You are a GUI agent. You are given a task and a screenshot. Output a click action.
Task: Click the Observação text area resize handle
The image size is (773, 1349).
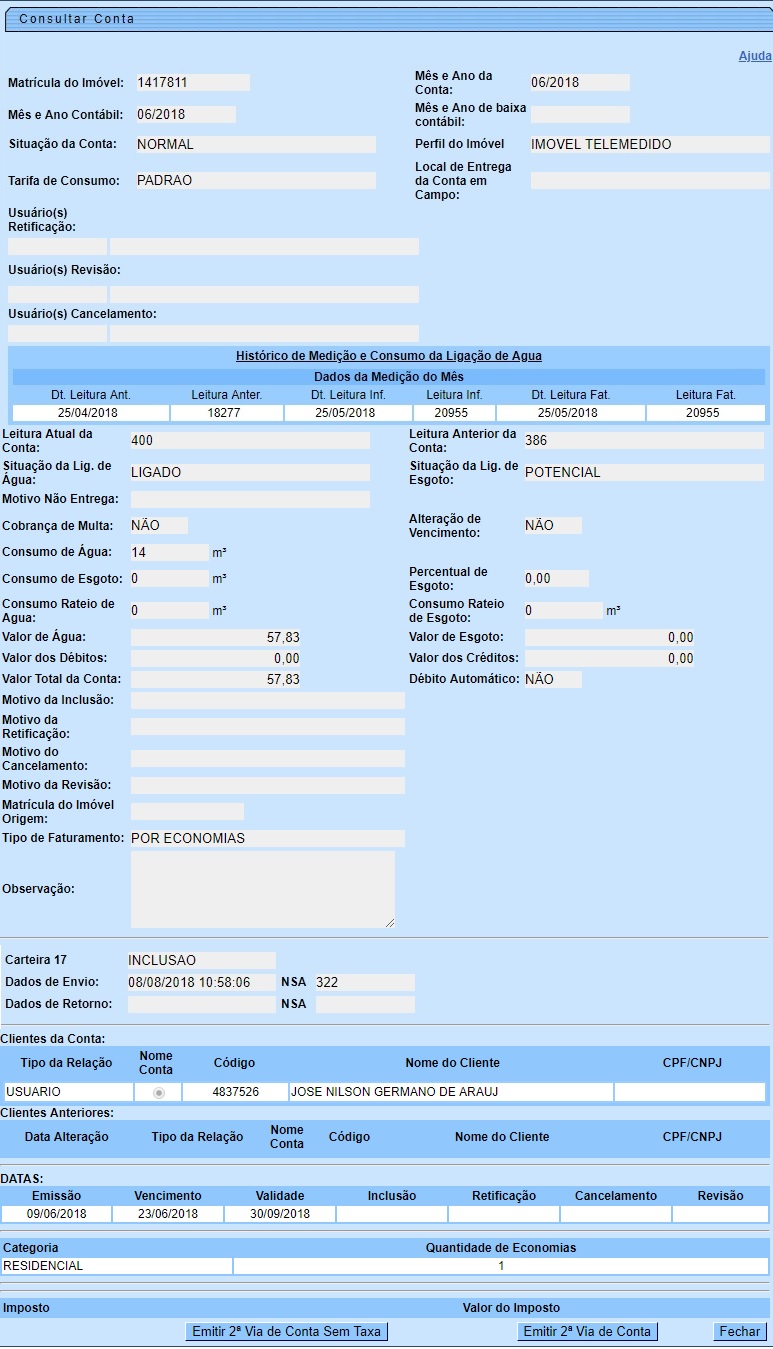point(390,922)
